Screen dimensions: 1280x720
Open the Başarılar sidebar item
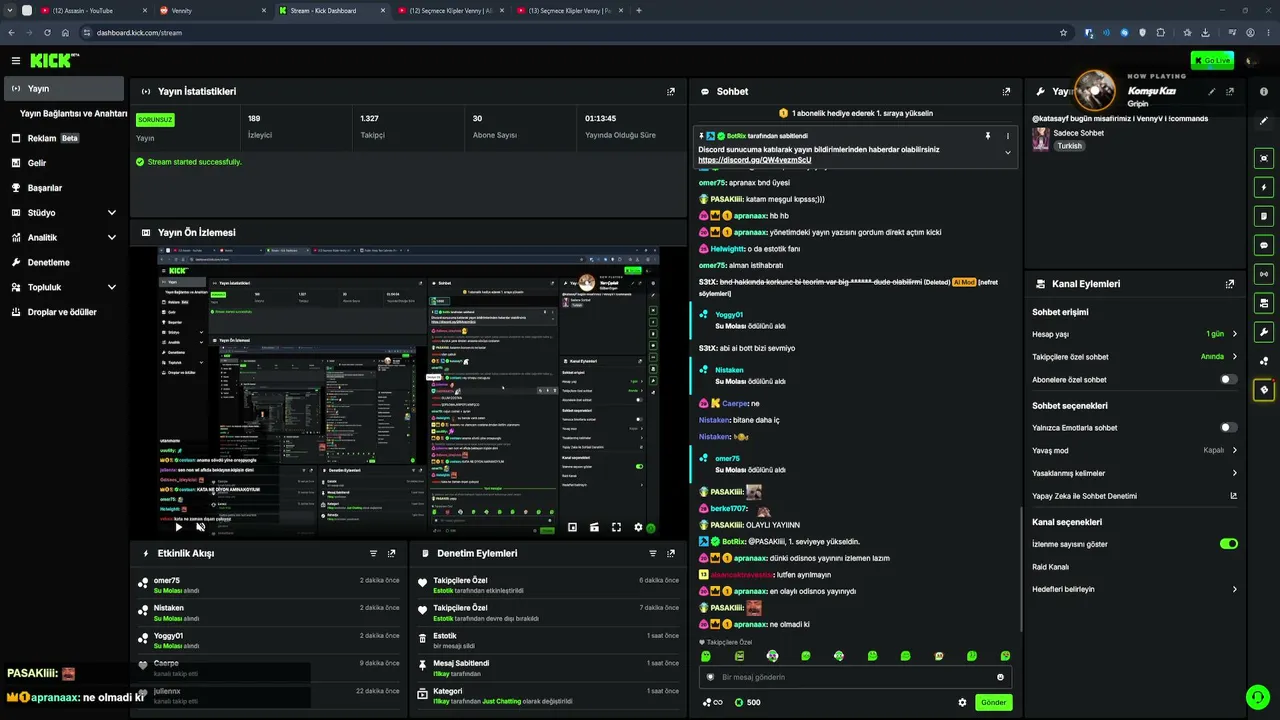coord(63,188)
